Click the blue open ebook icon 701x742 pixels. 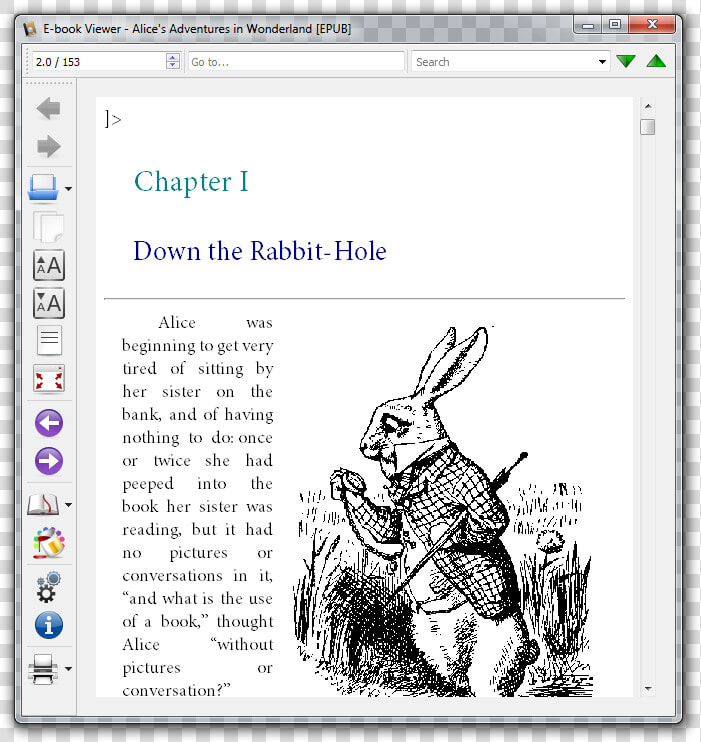(x=43, y=187)
